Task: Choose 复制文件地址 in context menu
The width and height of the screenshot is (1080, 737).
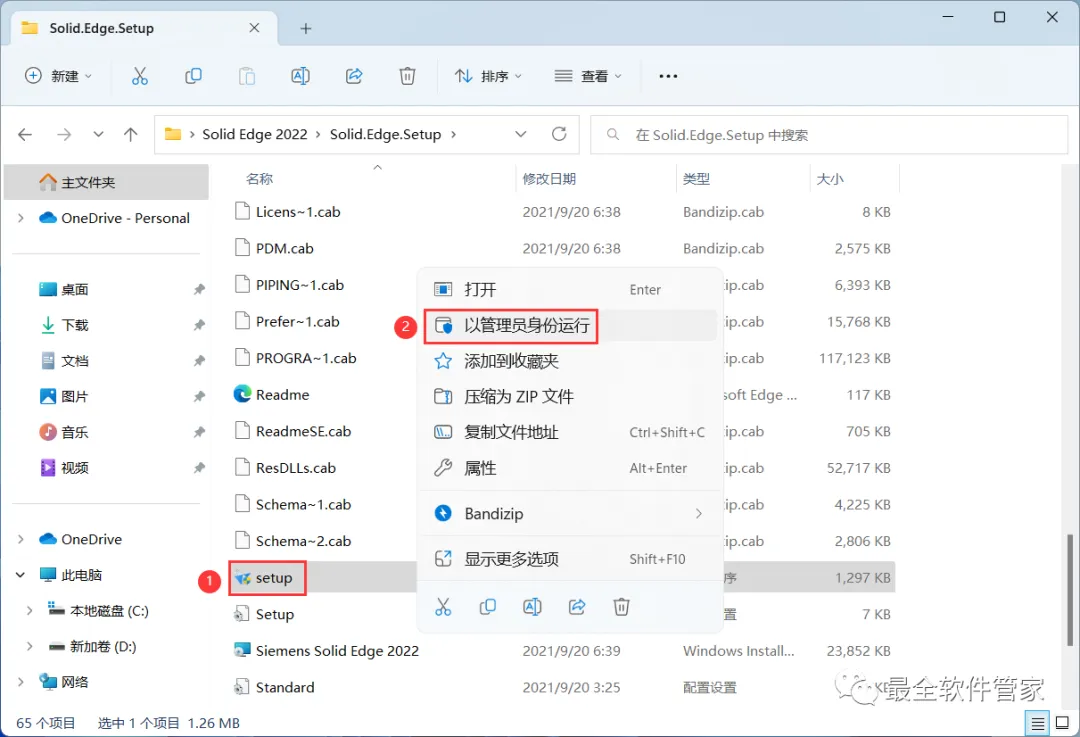Action: click(x=570, y=433)
